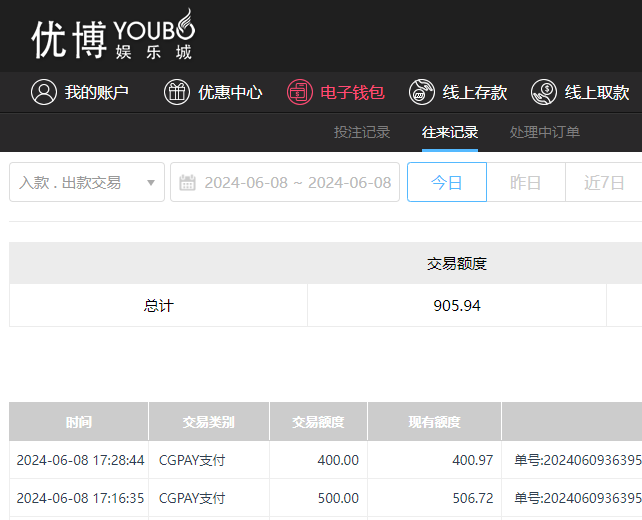Screen dimensions: 642x520
Task: Click the online withdrawal icon
Action: click(x=544, y=92)
